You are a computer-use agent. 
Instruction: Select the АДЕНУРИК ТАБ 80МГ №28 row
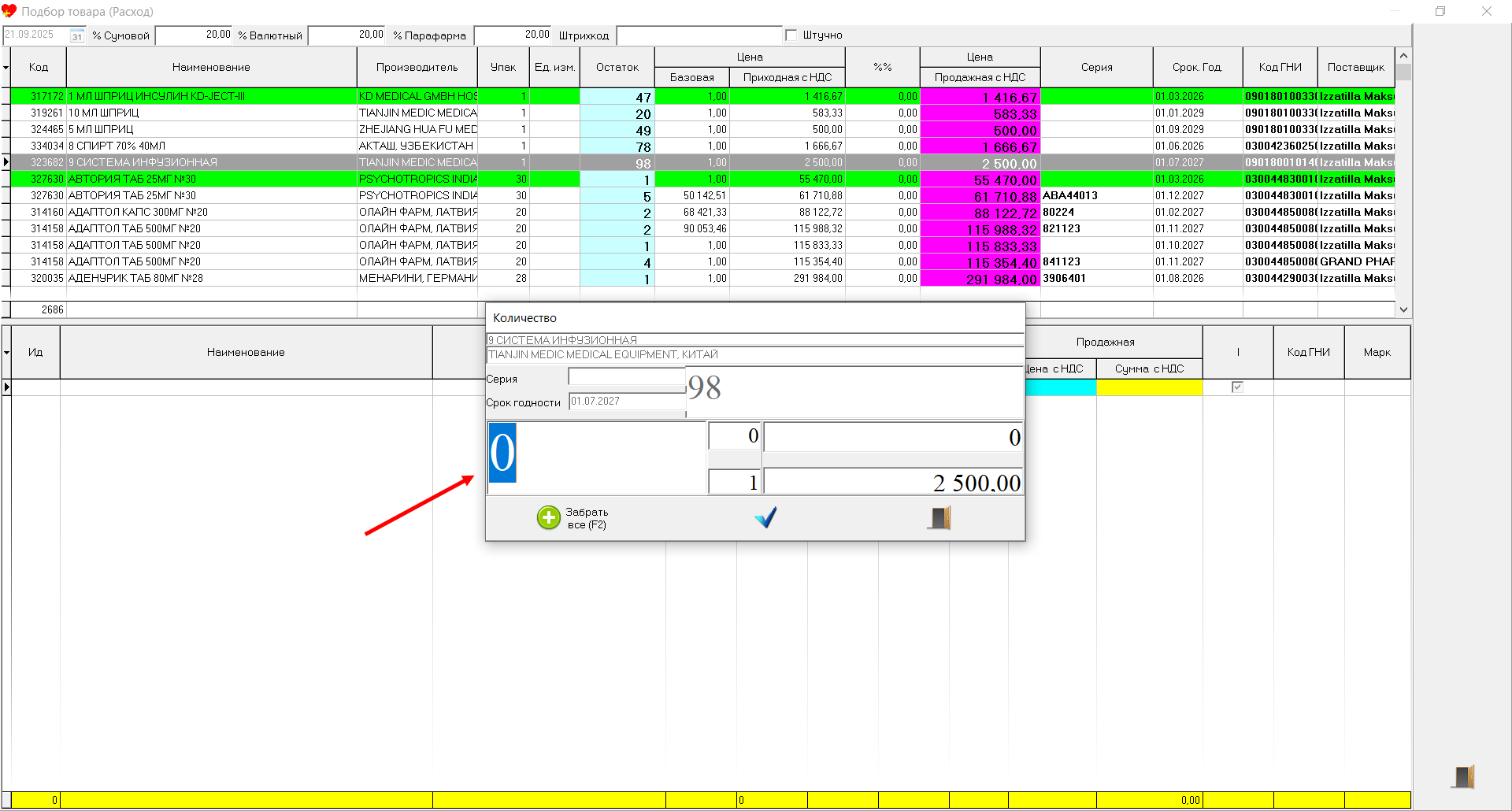135,278
